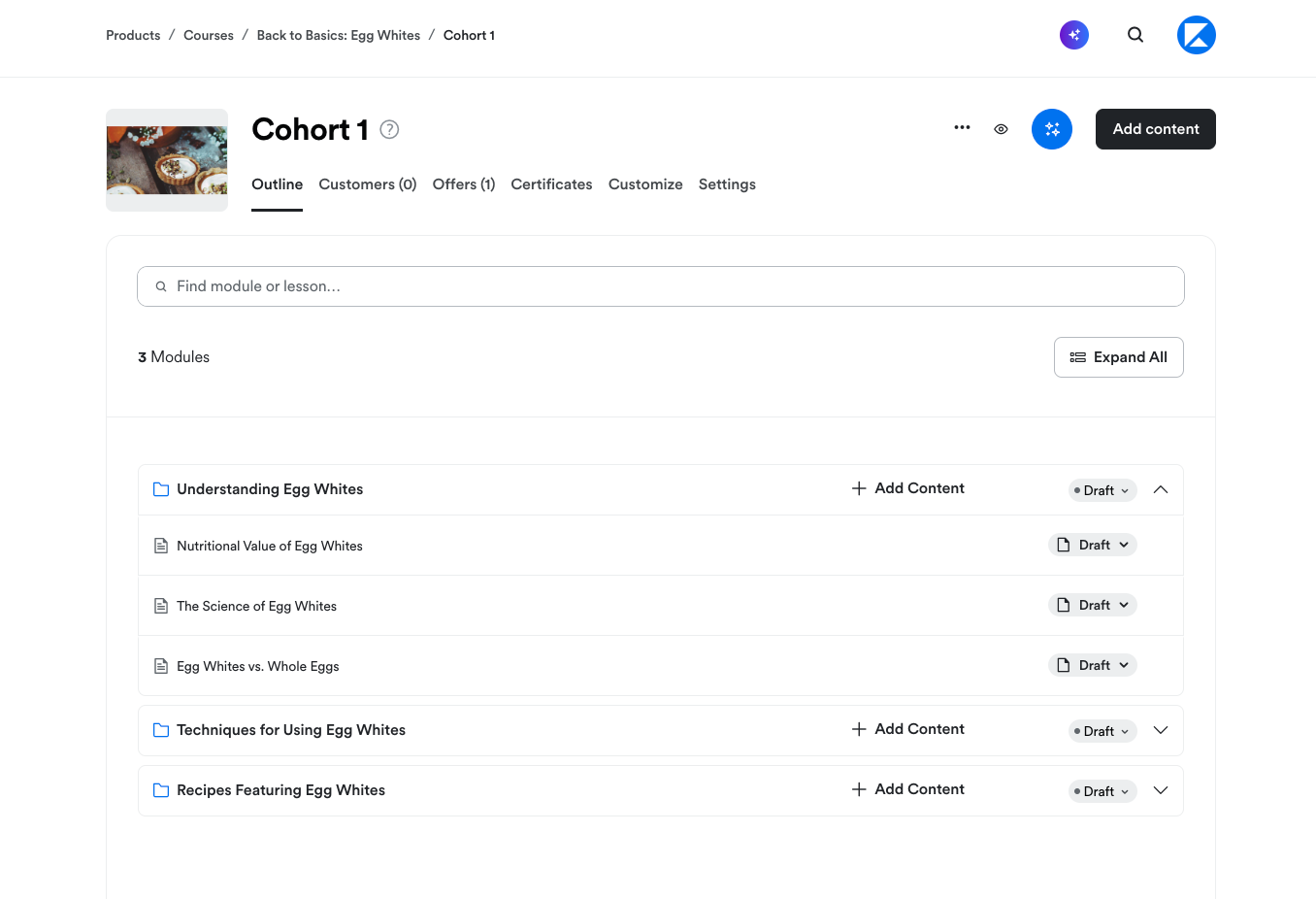Collapse the Understanding Egg Whites module
Image resolution: width=1316 pixels, height=899 pixels.
[1161, 489]
